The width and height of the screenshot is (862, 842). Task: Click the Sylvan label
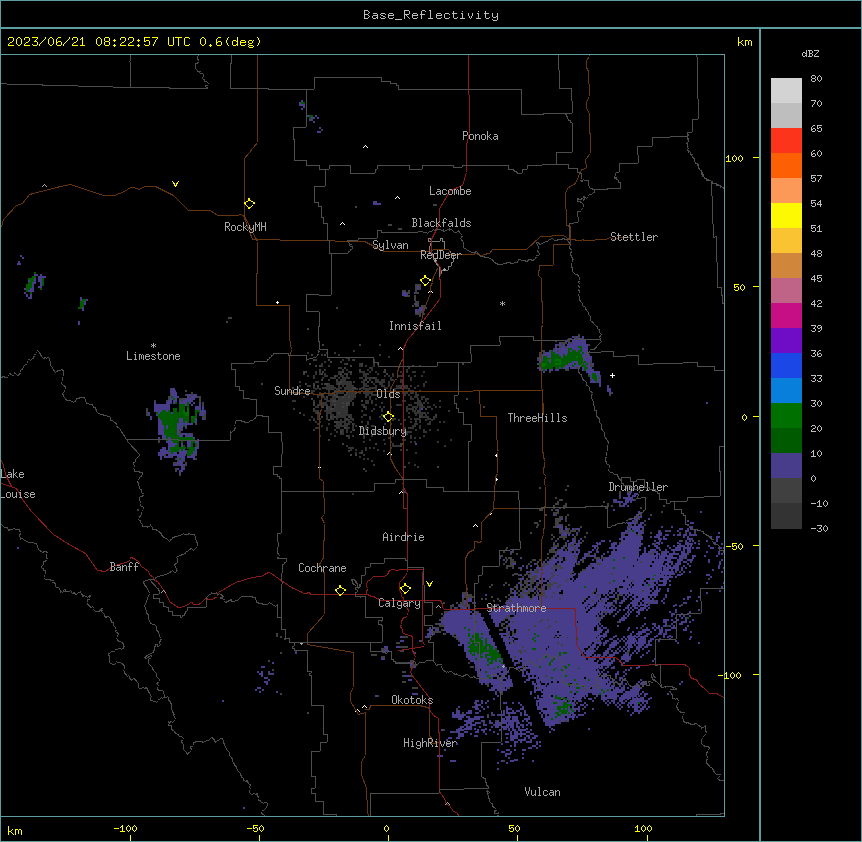pyautogui.click(x=390, y=245)
